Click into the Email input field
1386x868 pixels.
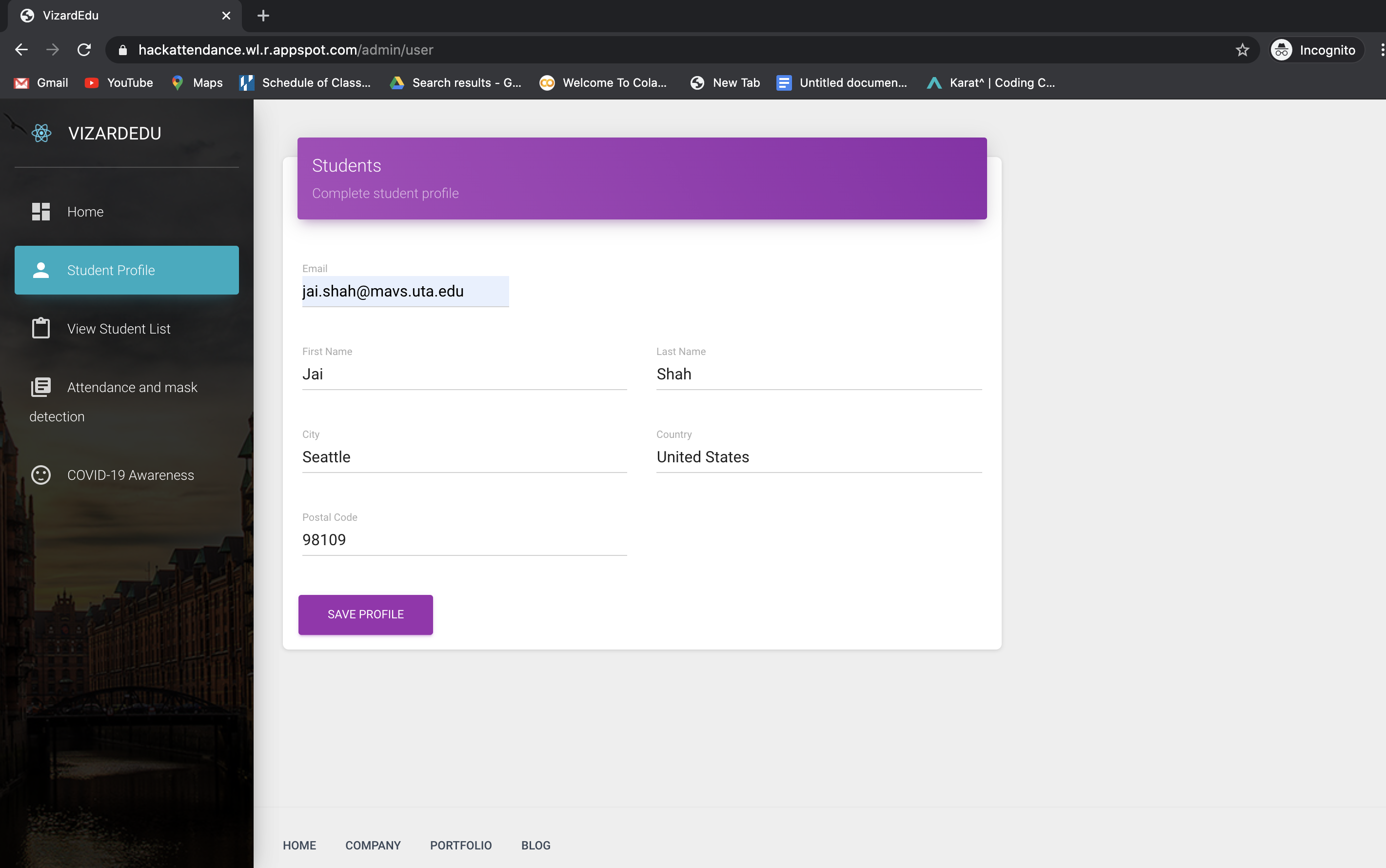[x=405, y=292]
